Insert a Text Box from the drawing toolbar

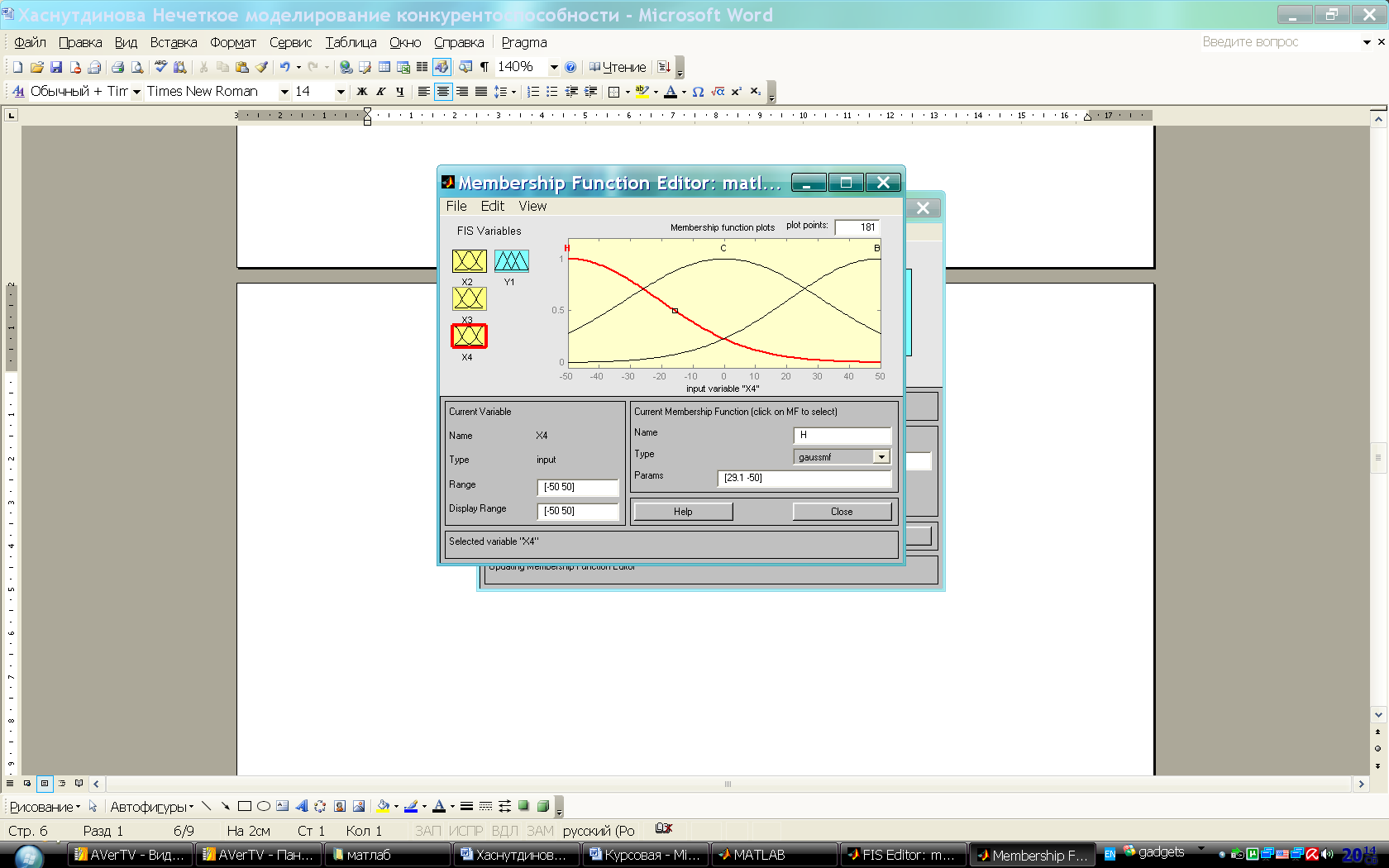283,806
